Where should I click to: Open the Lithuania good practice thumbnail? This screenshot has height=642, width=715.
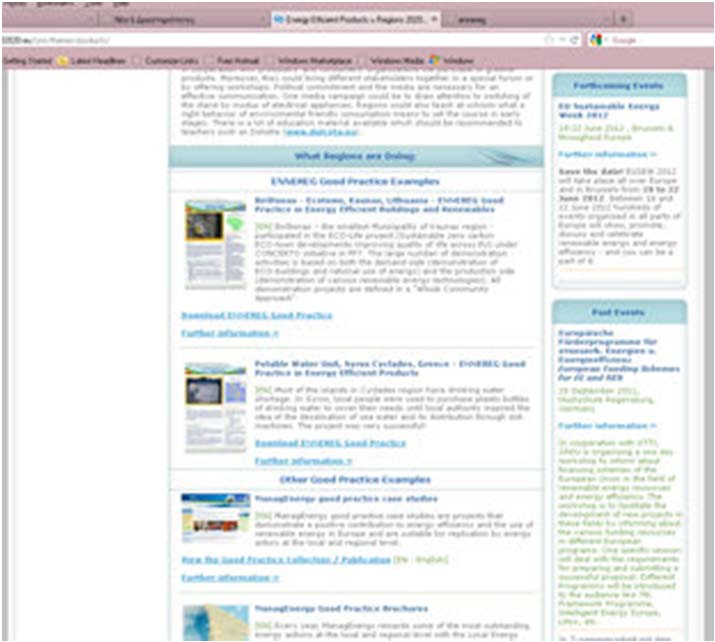tap(215, 244)
